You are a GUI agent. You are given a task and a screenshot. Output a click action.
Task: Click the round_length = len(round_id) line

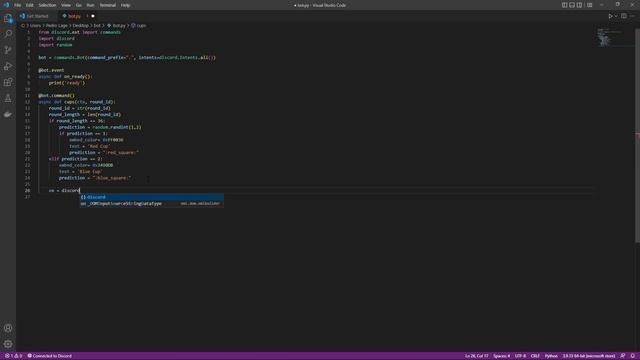click(84, 115)
